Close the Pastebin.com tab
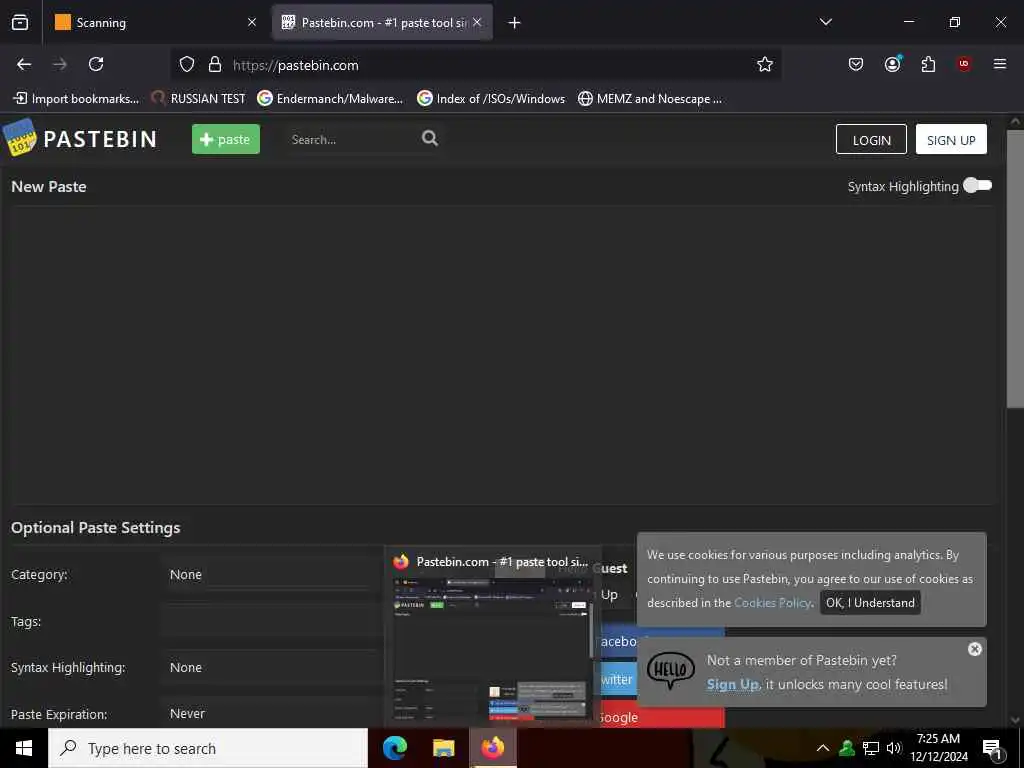Image resolution: width=1024 pixels, height=768 pixels. pyautogui.click(x=477, y=22)
